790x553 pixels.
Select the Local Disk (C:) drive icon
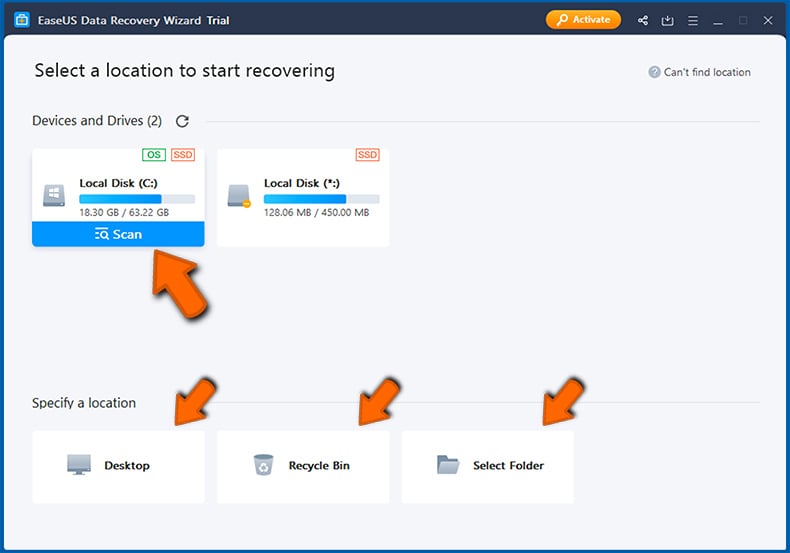click(x=54, y=195)
